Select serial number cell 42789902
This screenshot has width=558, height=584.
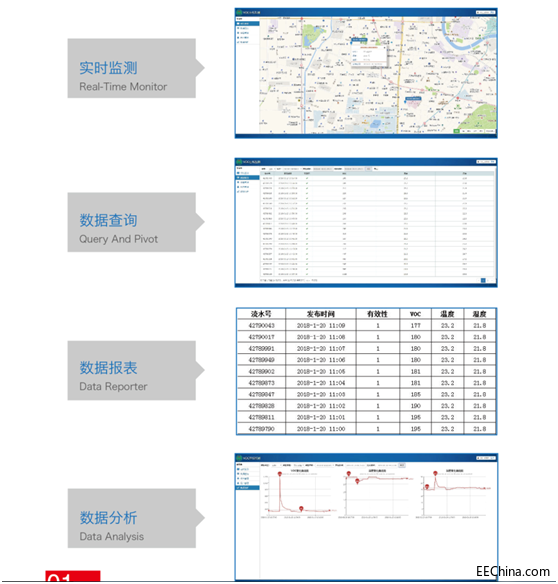[x=261, y=371]
